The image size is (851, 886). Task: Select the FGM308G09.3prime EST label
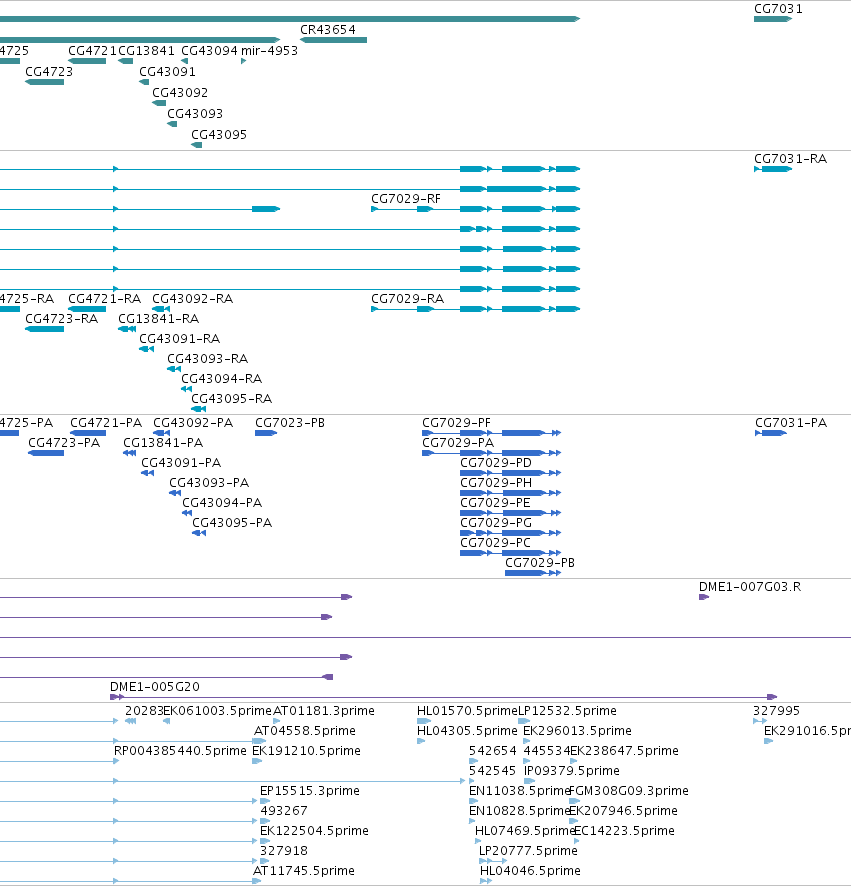[x=628, y=791]
